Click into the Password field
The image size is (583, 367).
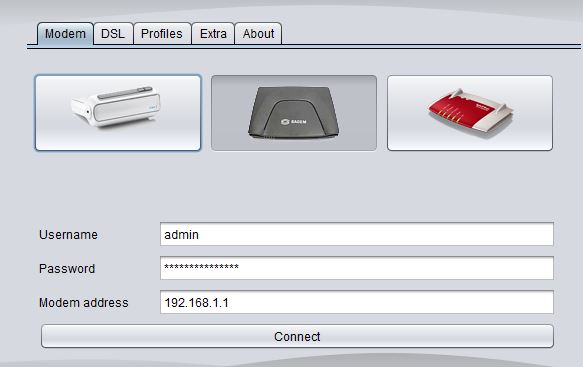click(357, 268)
